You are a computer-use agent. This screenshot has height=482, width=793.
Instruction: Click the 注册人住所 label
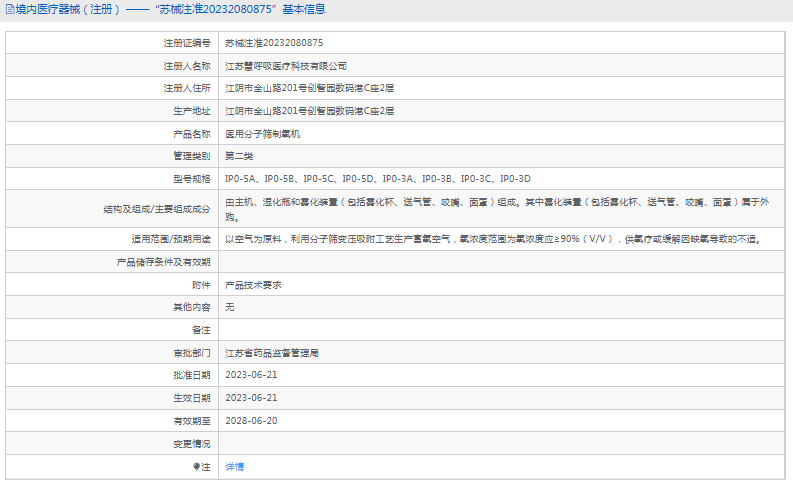pyautogui.click(x=187, y=88)
